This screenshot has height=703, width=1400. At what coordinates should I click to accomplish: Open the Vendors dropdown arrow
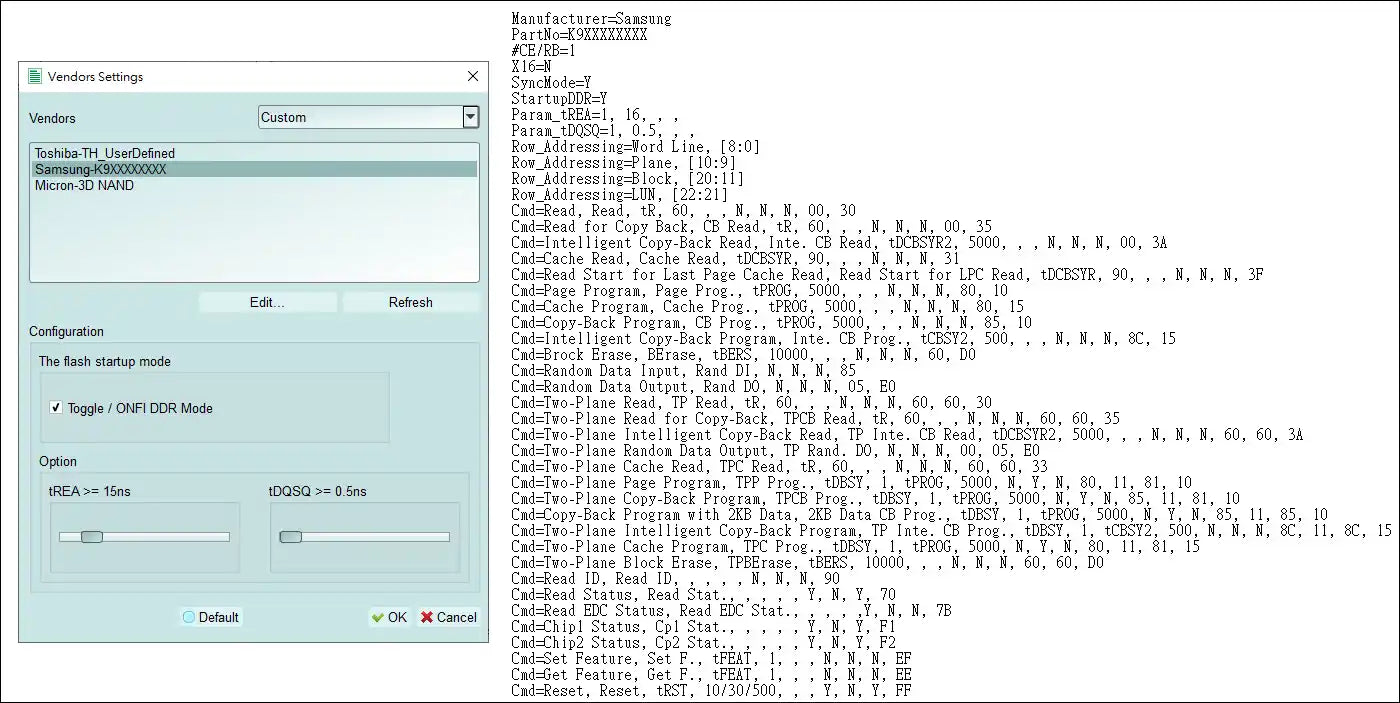[x=470, y=117]
